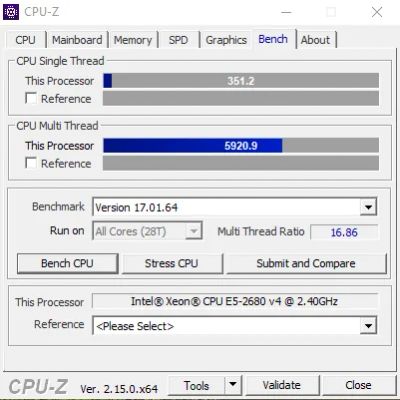Screen dimensions: 400x400
Task: Switch to the Mainboard tab
Action: point(77,40)
